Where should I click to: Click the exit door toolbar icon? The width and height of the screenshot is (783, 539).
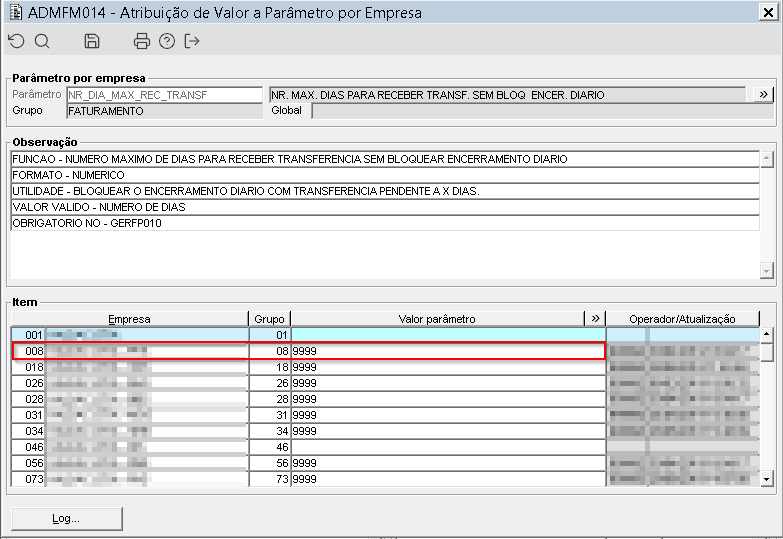(192, 41)
